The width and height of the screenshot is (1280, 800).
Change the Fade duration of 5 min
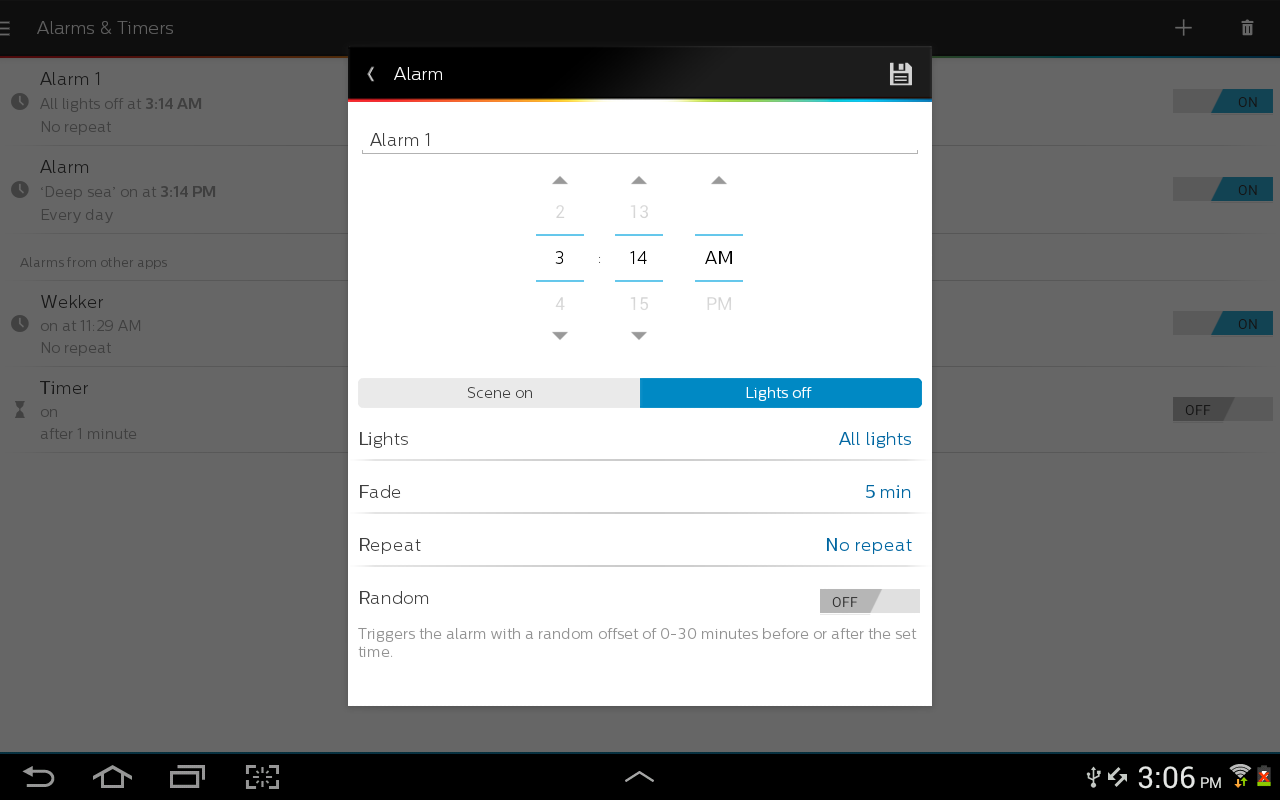click(888, 491)
